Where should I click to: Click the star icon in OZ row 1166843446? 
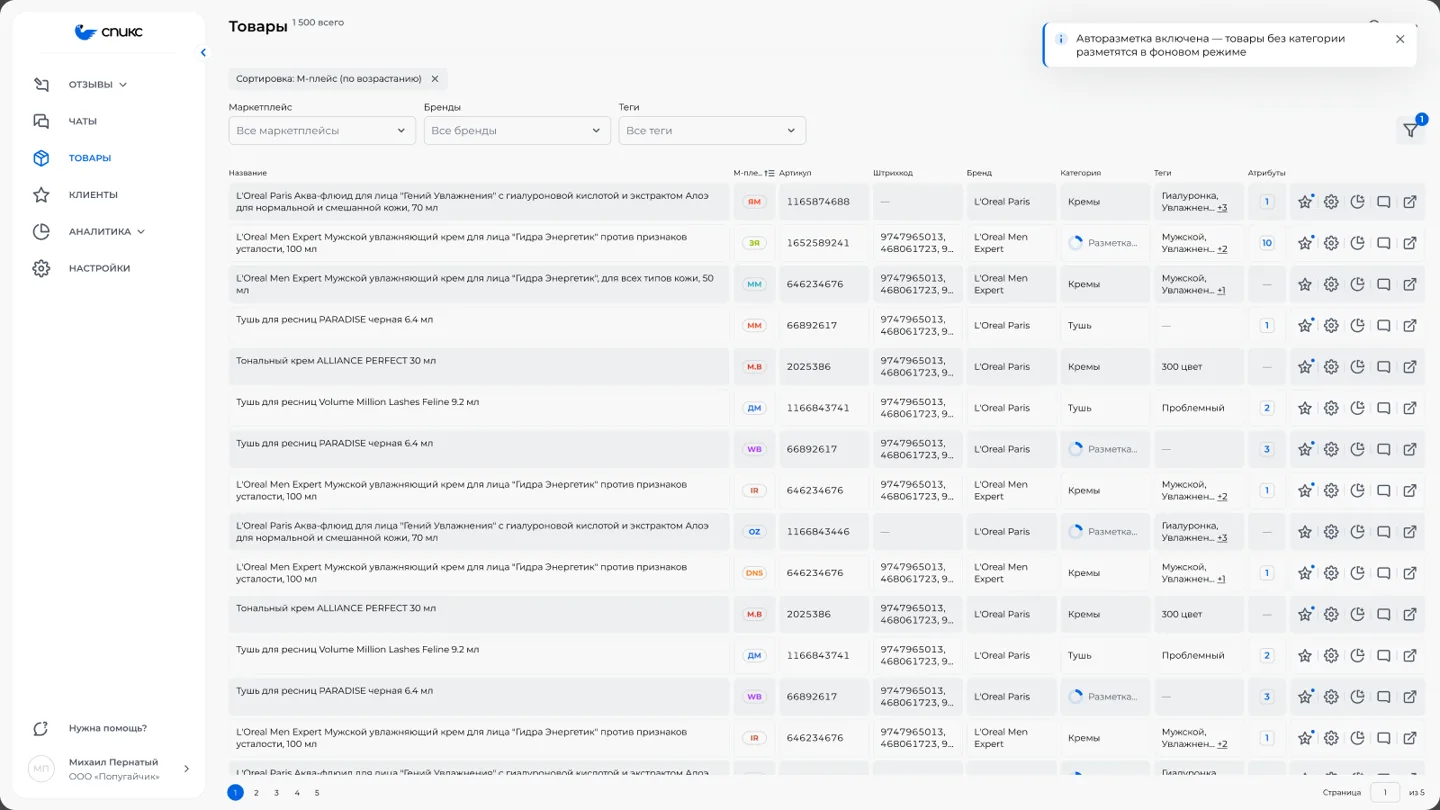point(1305,532)
